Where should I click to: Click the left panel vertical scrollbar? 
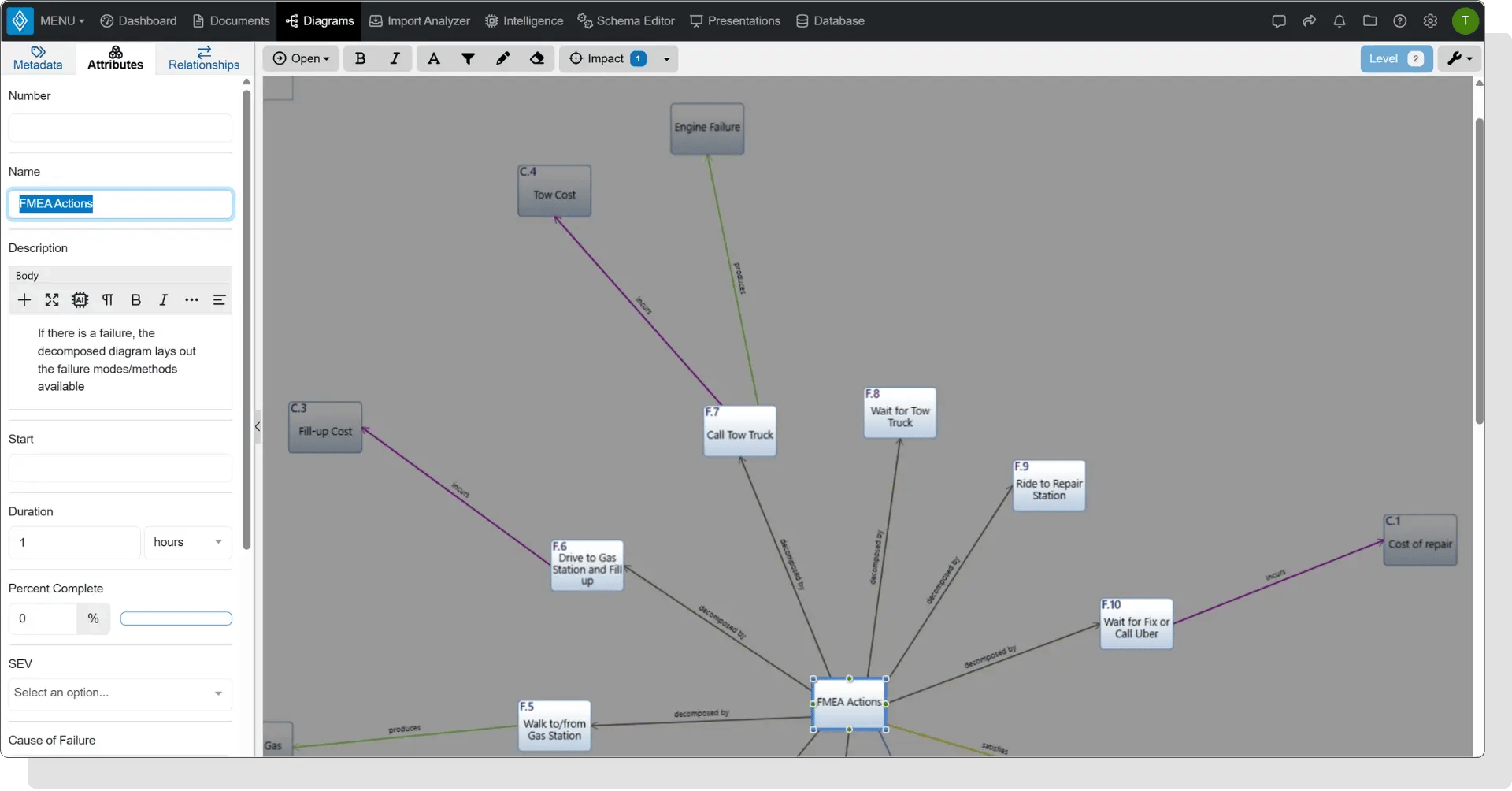coord(246,319)
